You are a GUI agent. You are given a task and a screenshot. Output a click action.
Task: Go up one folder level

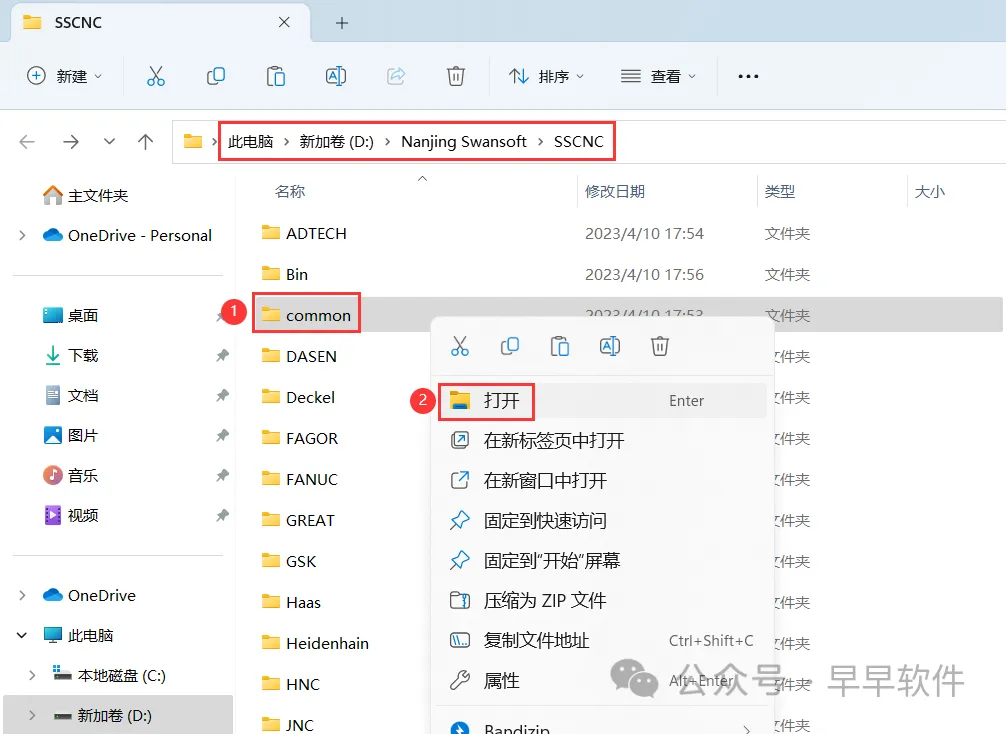(x=146, y=141)
